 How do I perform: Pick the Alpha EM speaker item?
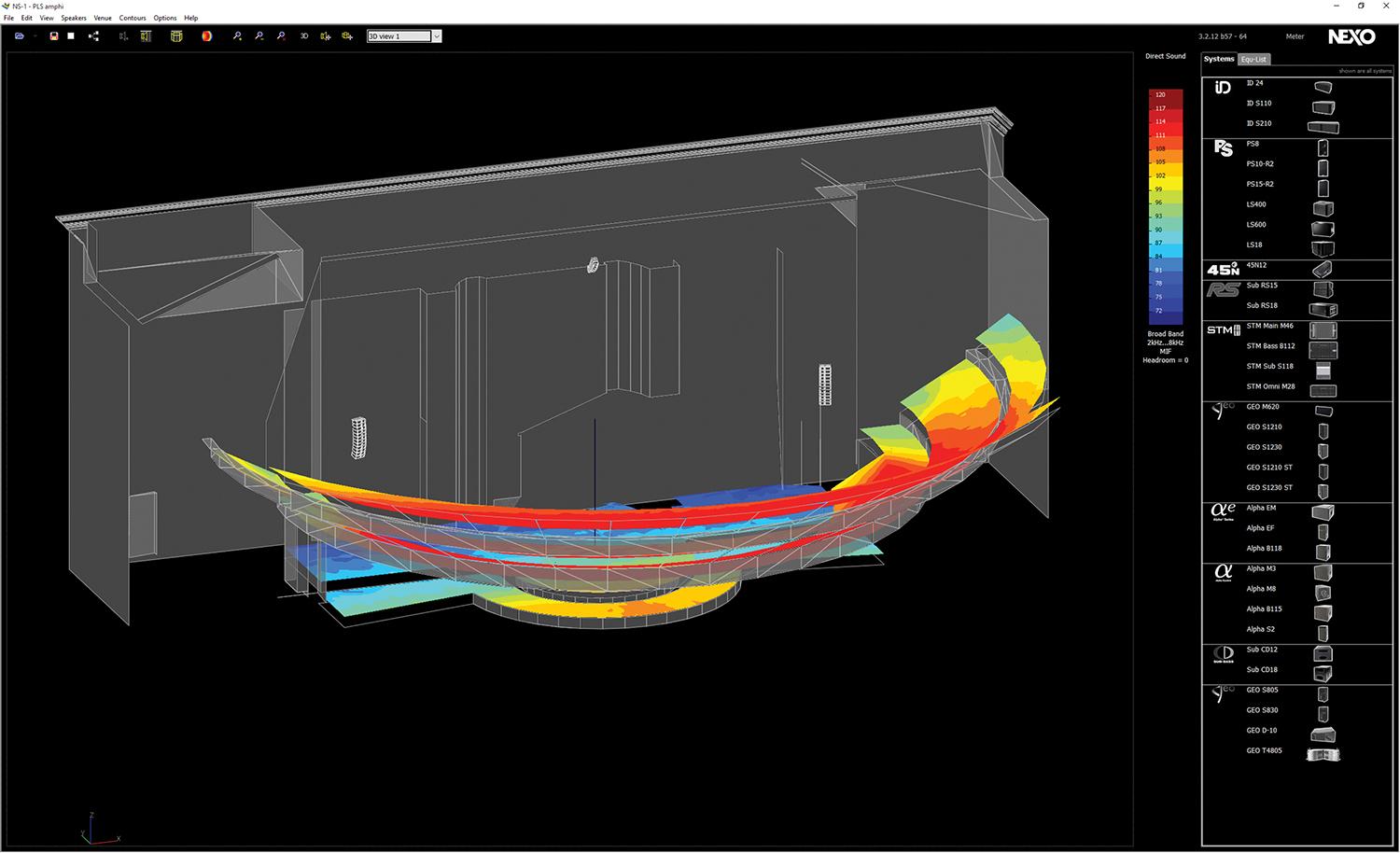coord(1261,508)
